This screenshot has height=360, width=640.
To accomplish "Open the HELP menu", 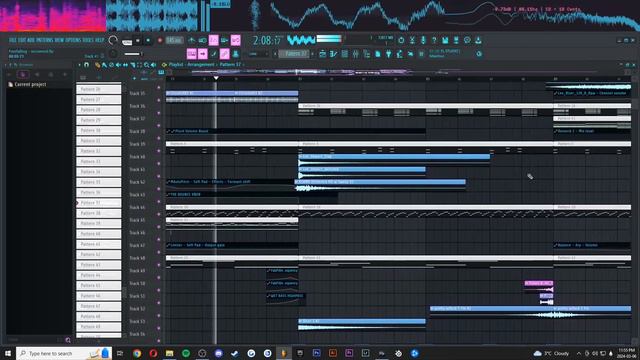I will click(x=100, y=40).
